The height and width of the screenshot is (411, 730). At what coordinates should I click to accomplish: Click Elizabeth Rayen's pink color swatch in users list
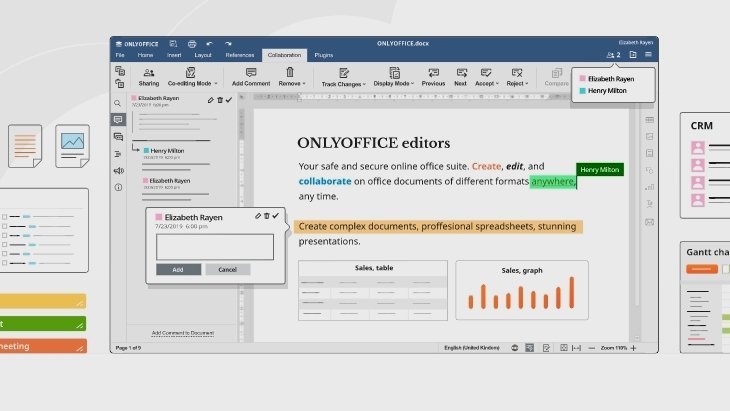click(x=582, y=79)
